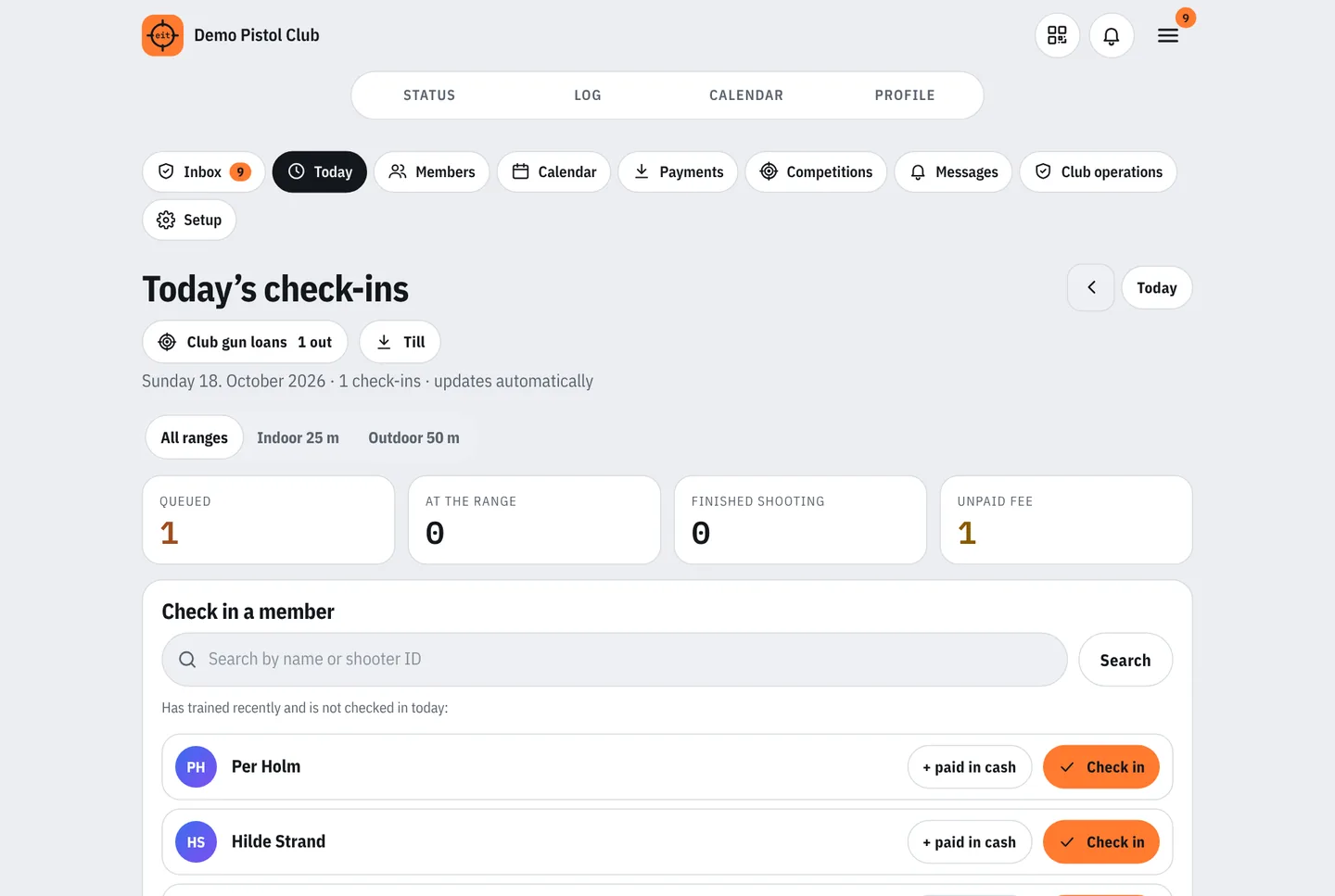This screenshot has height=896, width=1335.
Task: Switch to the CALENDAR tab
Action: pyautogui.click(x=746, y=95)
